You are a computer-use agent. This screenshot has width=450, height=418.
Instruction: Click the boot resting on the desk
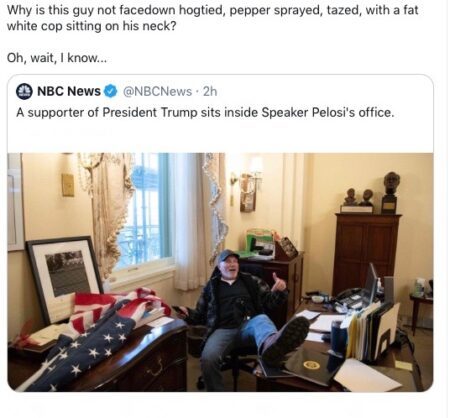coord(287,340)
